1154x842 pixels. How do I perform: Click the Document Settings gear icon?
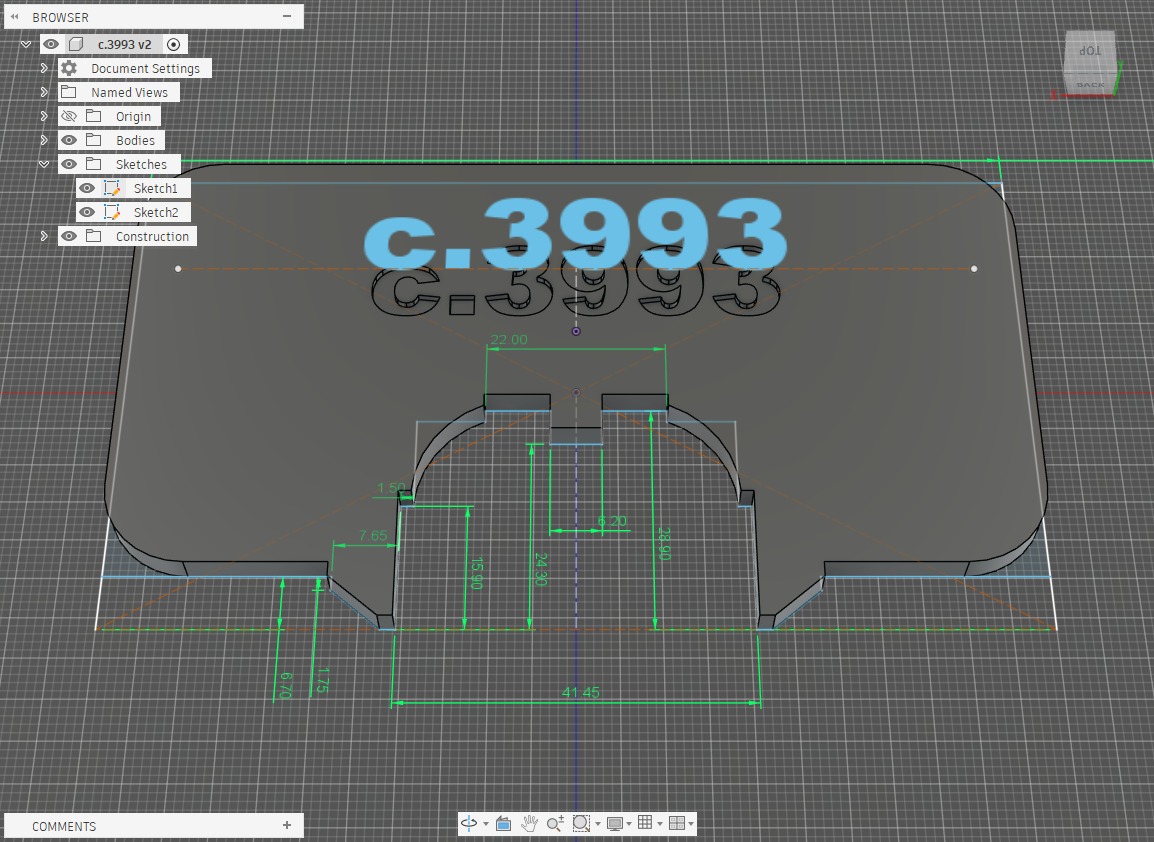click(68, 68)
